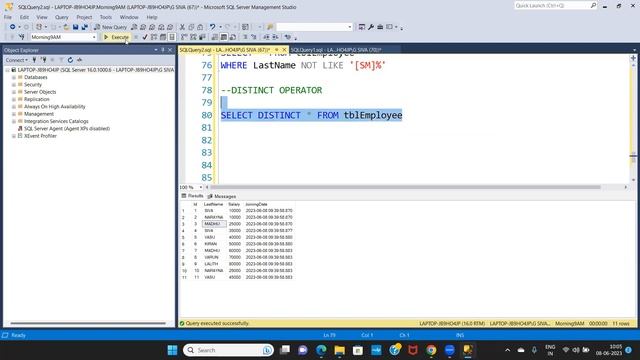This screenshot has width=640, height=360.
Task: Click the Properties wrench icon
Action: (371, 27)
